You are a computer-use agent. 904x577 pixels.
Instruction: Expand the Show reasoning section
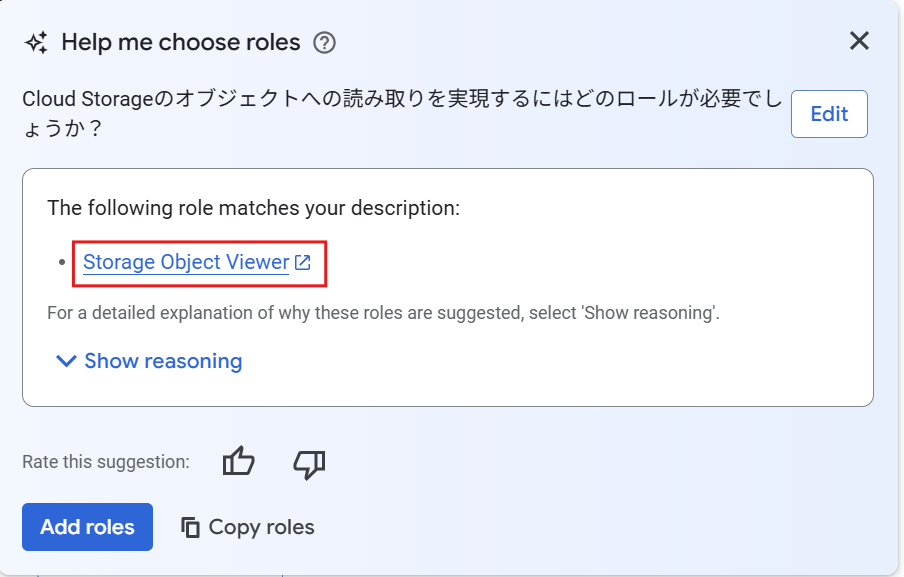(163, 361)
